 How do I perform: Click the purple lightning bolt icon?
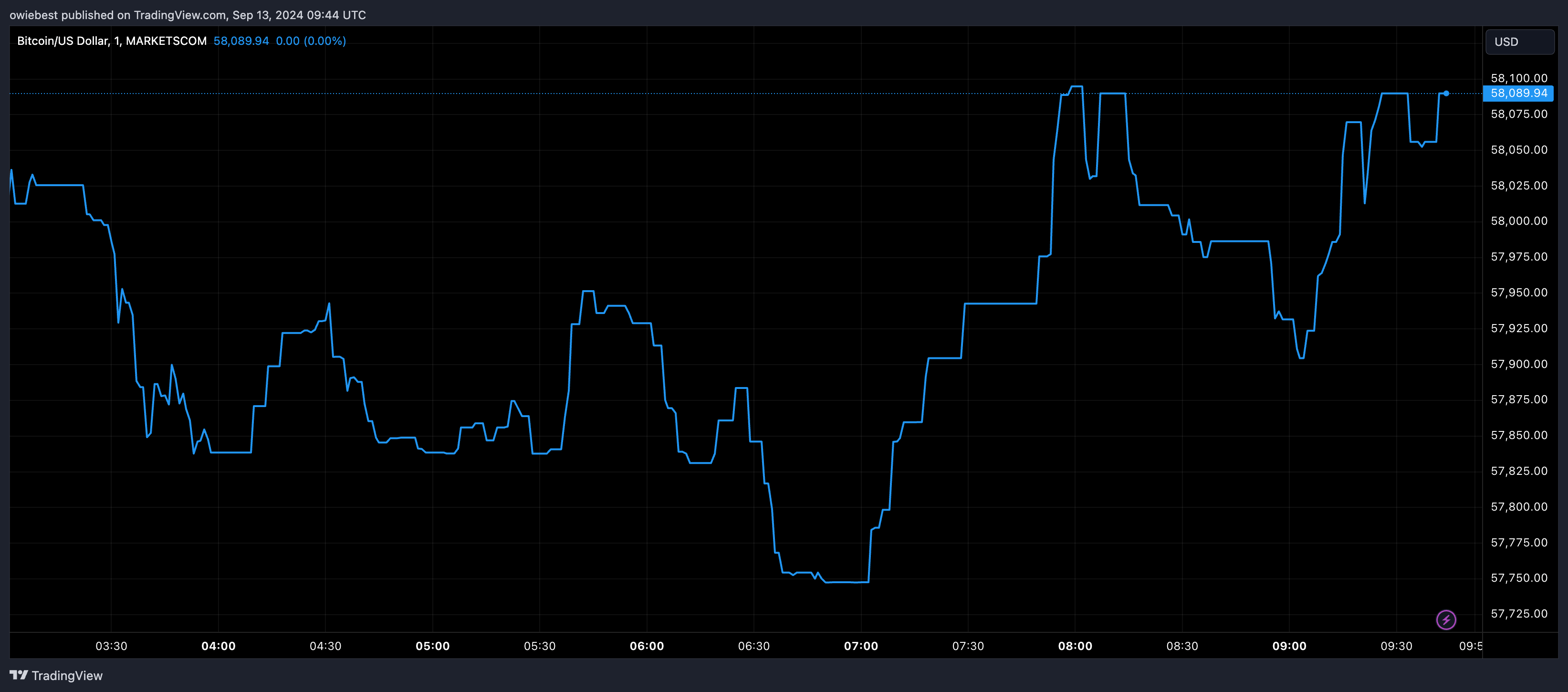(1446, 619)
